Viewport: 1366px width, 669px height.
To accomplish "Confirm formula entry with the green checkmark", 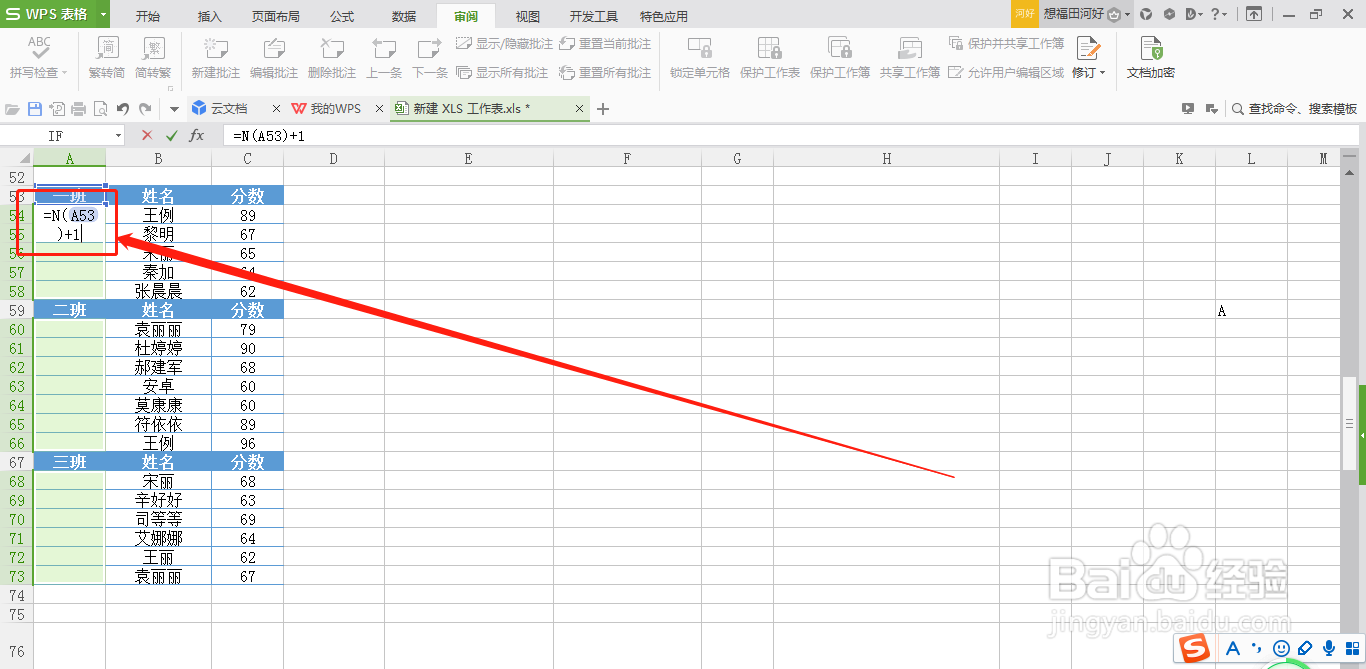I will pyautogui.click(x=172, y=135).
